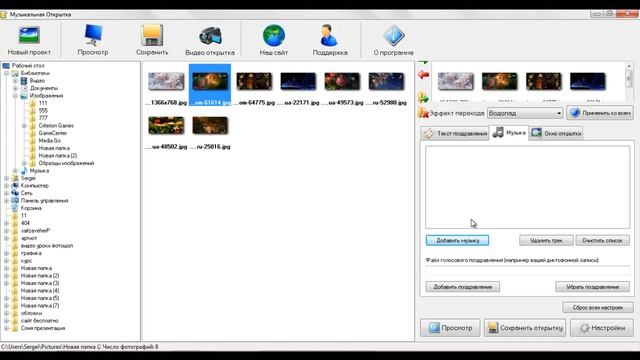
Task: Click the red left arrow to remove photo
Action: tap(423, 75)
